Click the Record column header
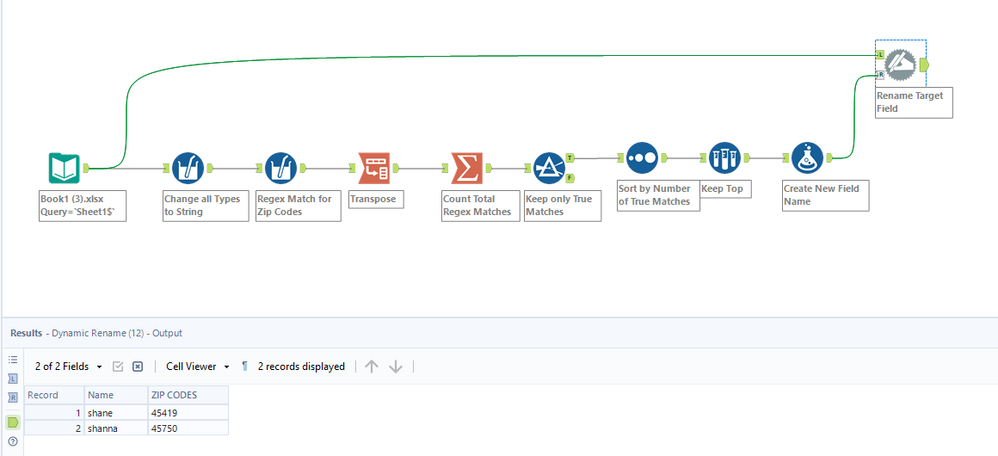Image resolution: width=998 pixels, height=456 pixels. pos(54,395)
